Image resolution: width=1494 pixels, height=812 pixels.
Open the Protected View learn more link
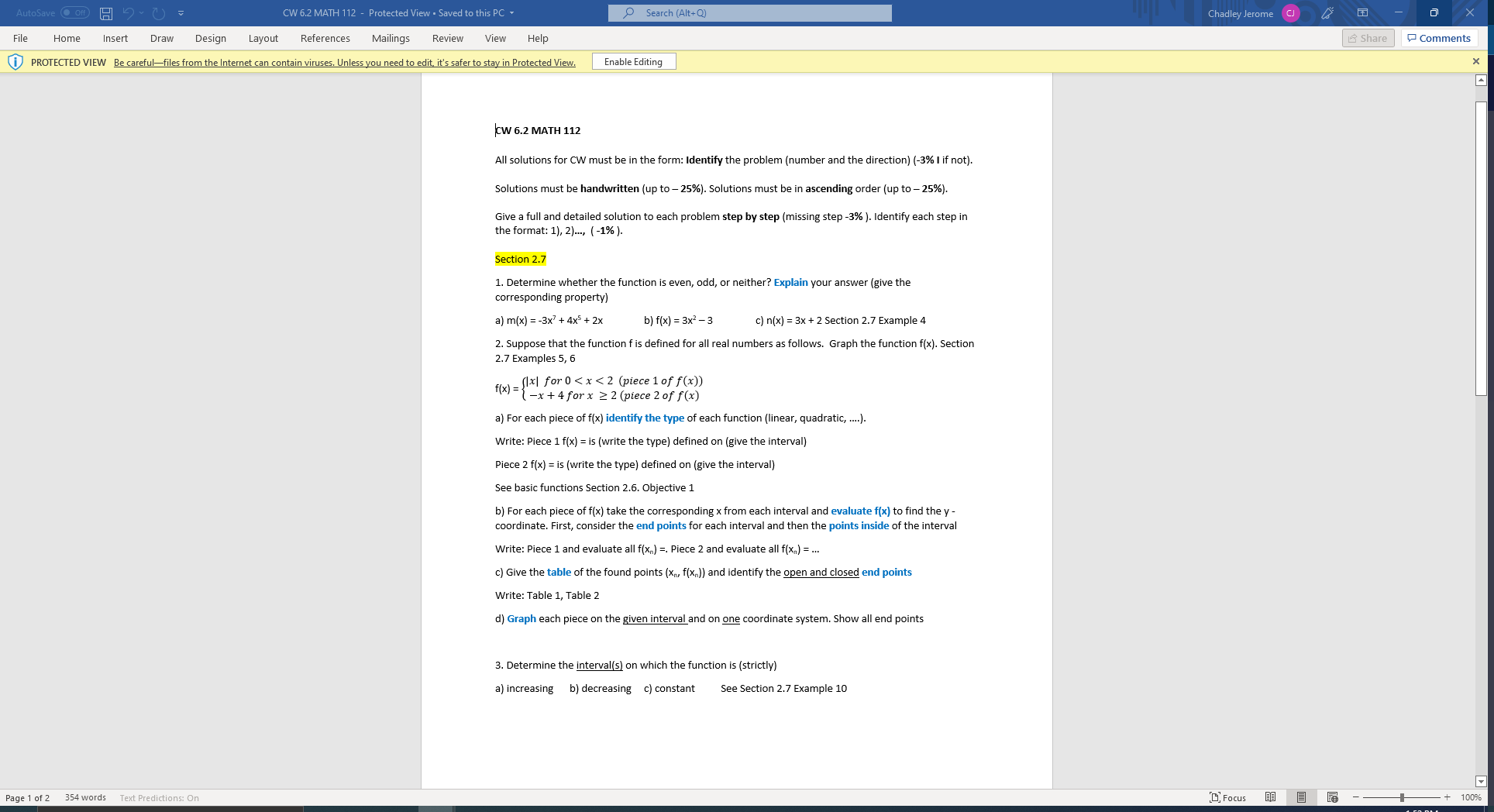(x=344, y=62)
